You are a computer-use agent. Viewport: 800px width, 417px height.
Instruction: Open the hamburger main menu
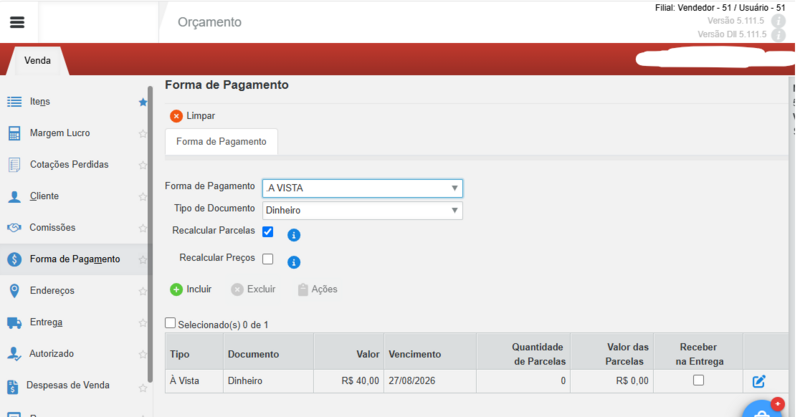(17, 22)
